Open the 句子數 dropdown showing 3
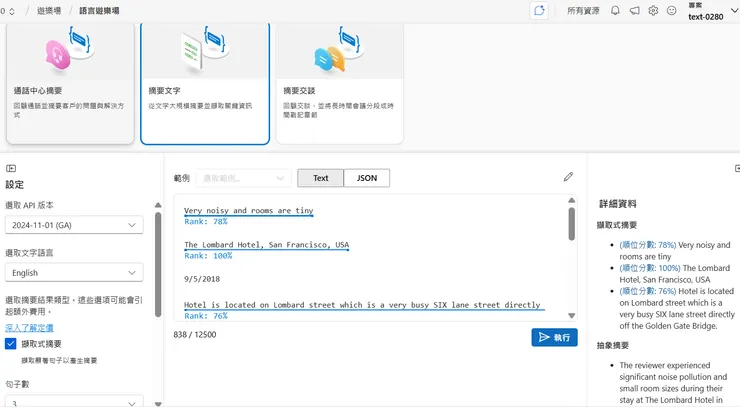 (74, 402)
